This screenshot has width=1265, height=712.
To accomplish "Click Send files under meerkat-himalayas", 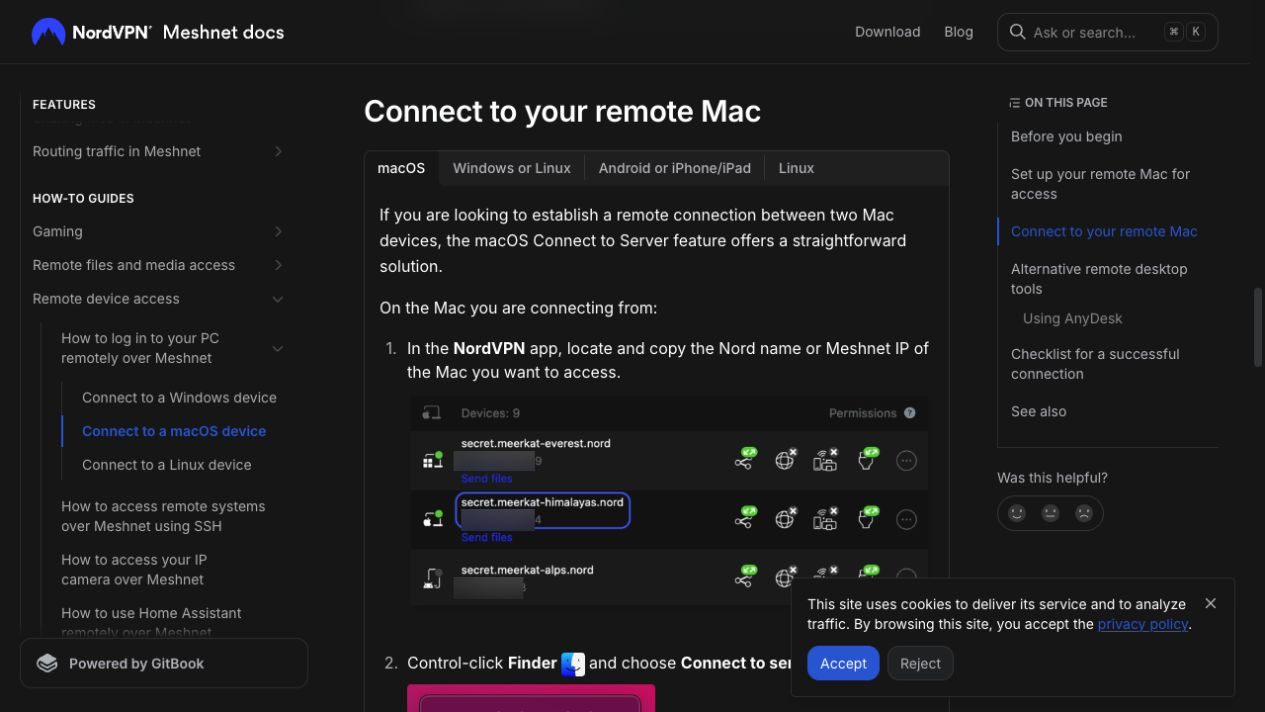I will point(487,538).
